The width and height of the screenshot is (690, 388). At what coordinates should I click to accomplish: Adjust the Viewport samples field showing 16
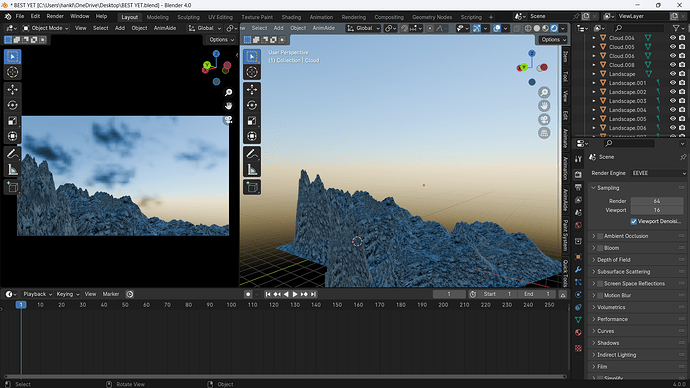pos(657,210)
